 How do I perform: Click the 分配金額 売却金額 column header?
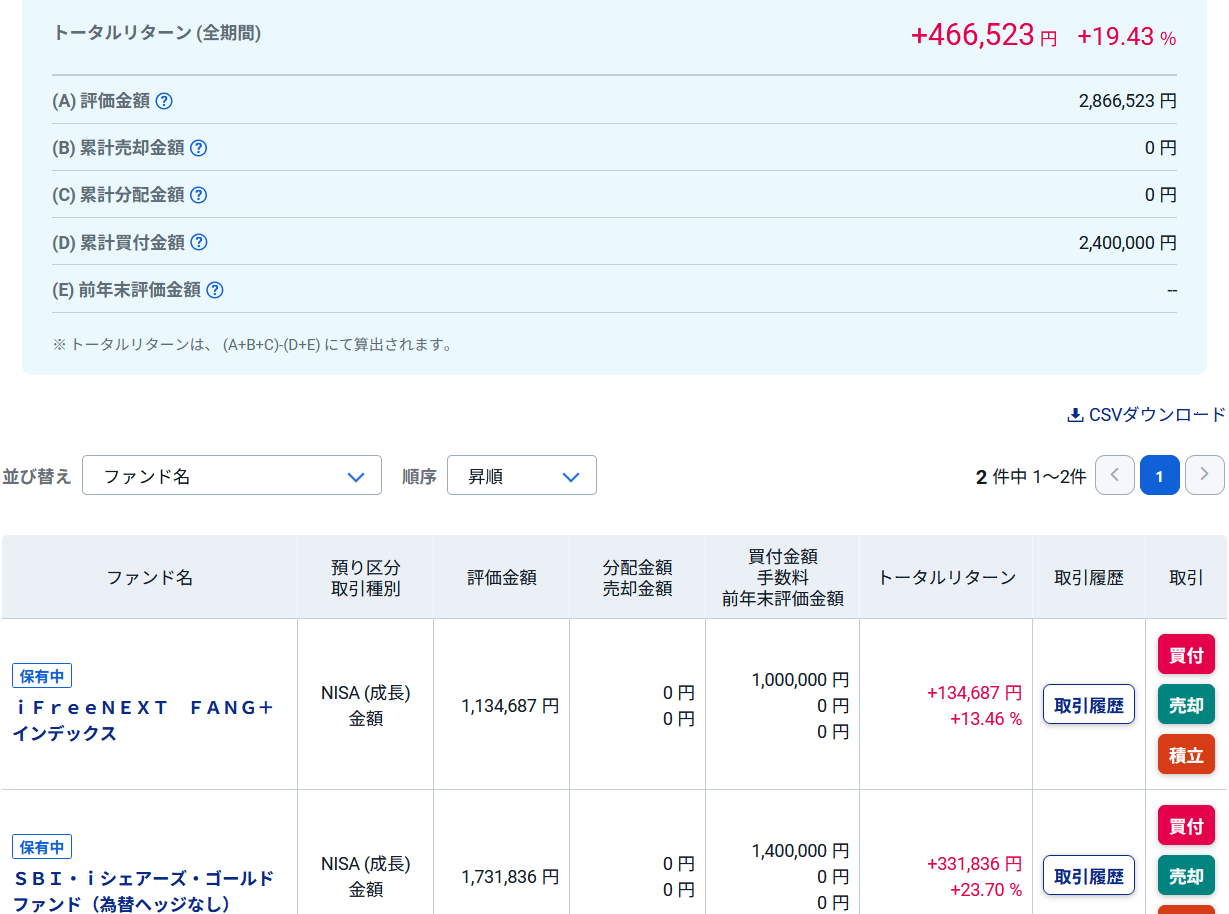click(638, 577)
